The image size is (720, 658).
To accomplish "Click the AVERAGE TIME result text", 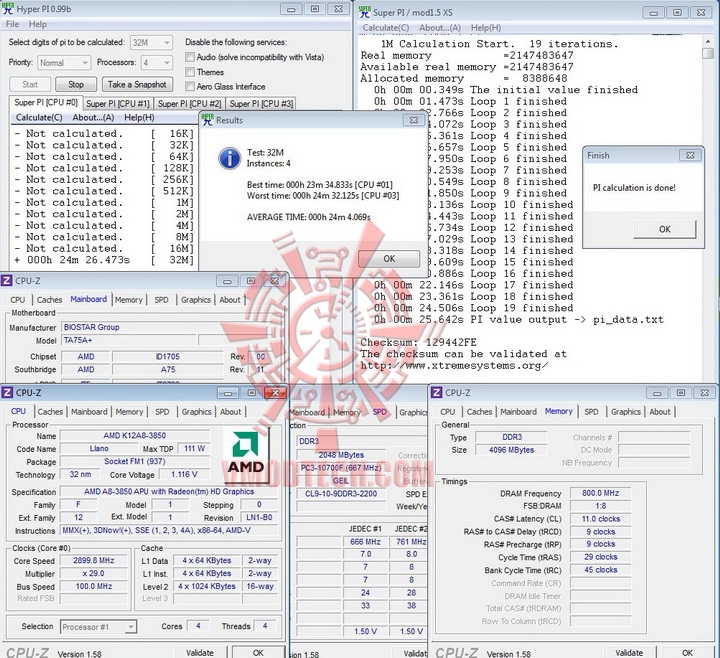I will (309, 217).
